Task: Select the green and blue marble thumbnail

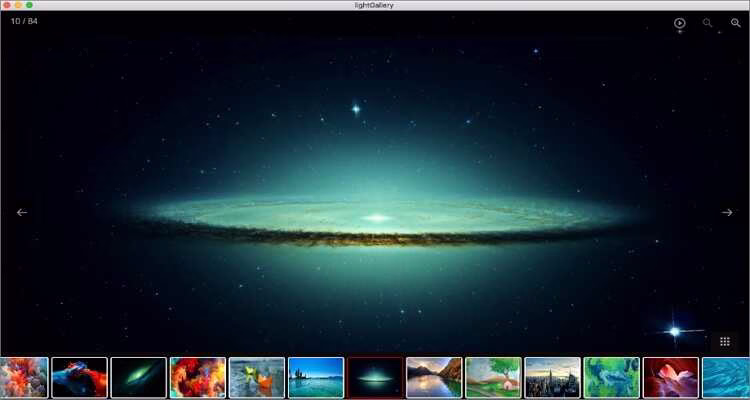Action: [612, 378]
